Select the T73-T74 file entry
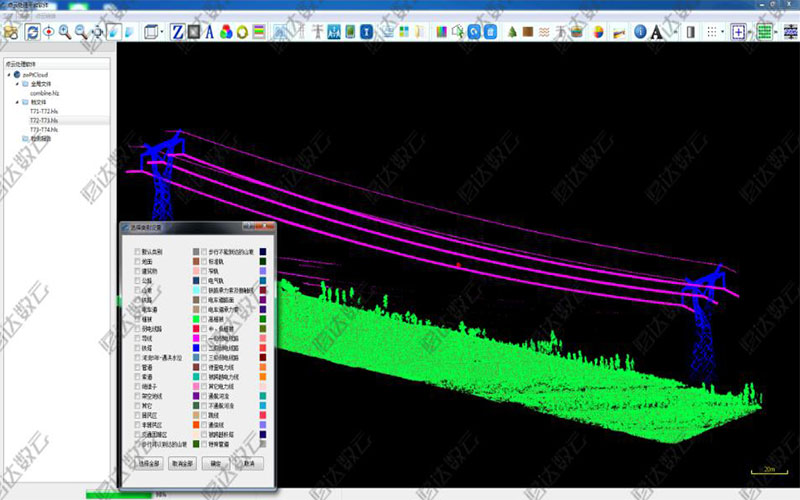This screenshot has width=800, height=500. click(44, 129)
